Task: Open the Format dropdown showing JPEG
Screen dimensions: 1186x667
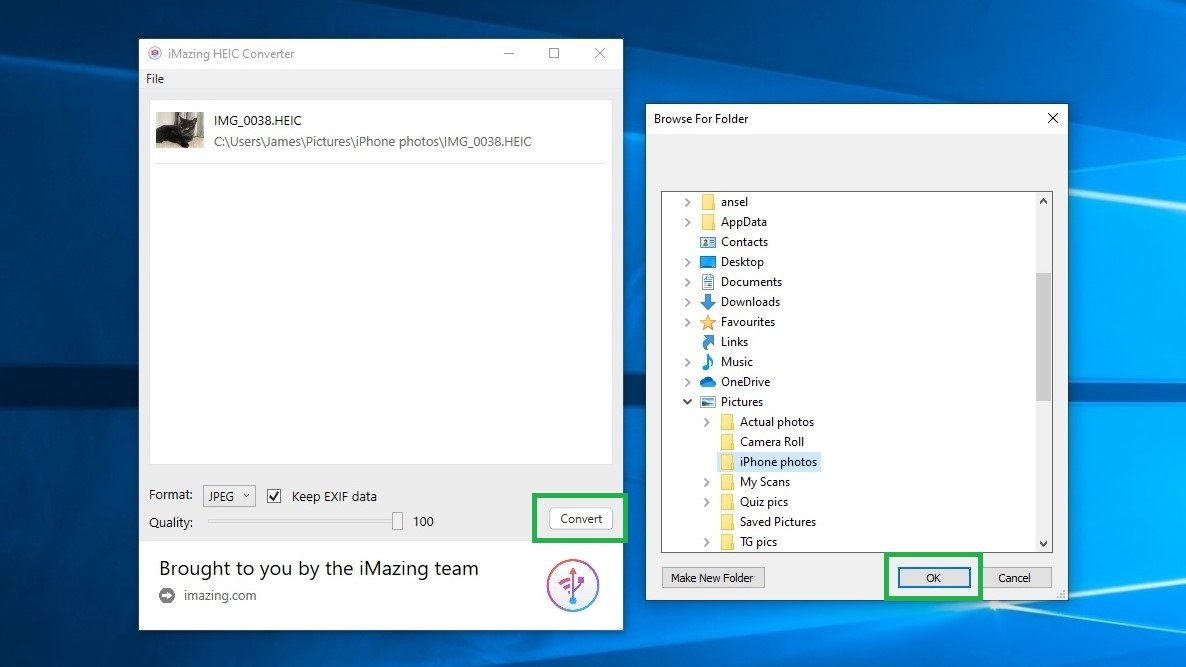Action: [x=228, y=495]
